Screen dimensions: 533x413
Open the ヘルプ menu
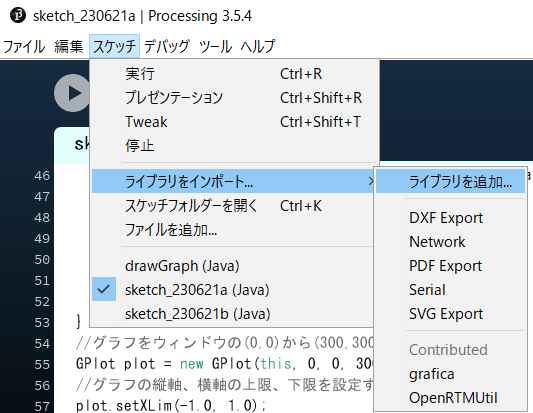click(x=258, y=46)
